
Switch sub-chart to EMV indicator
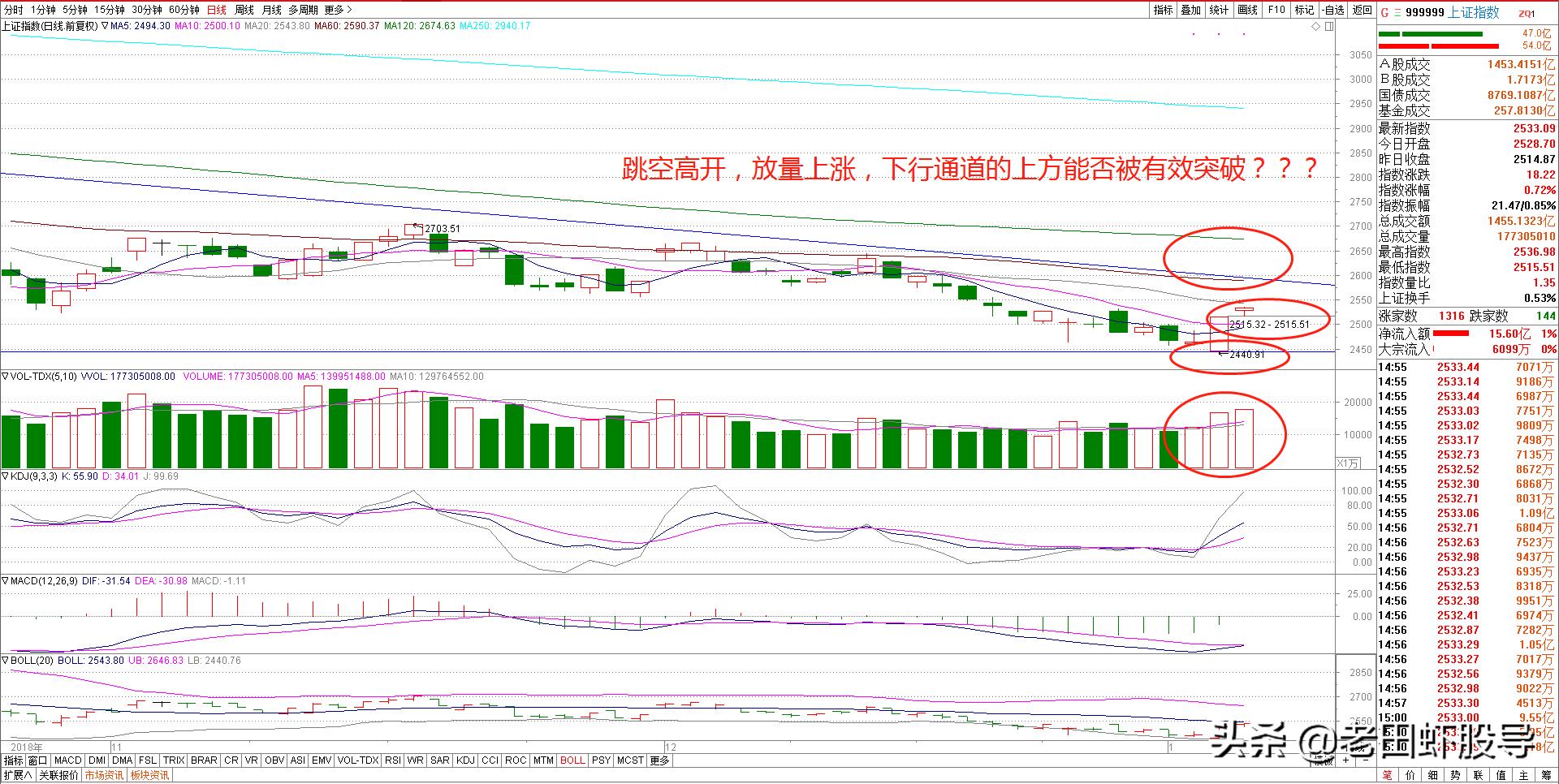pos(322,760)
